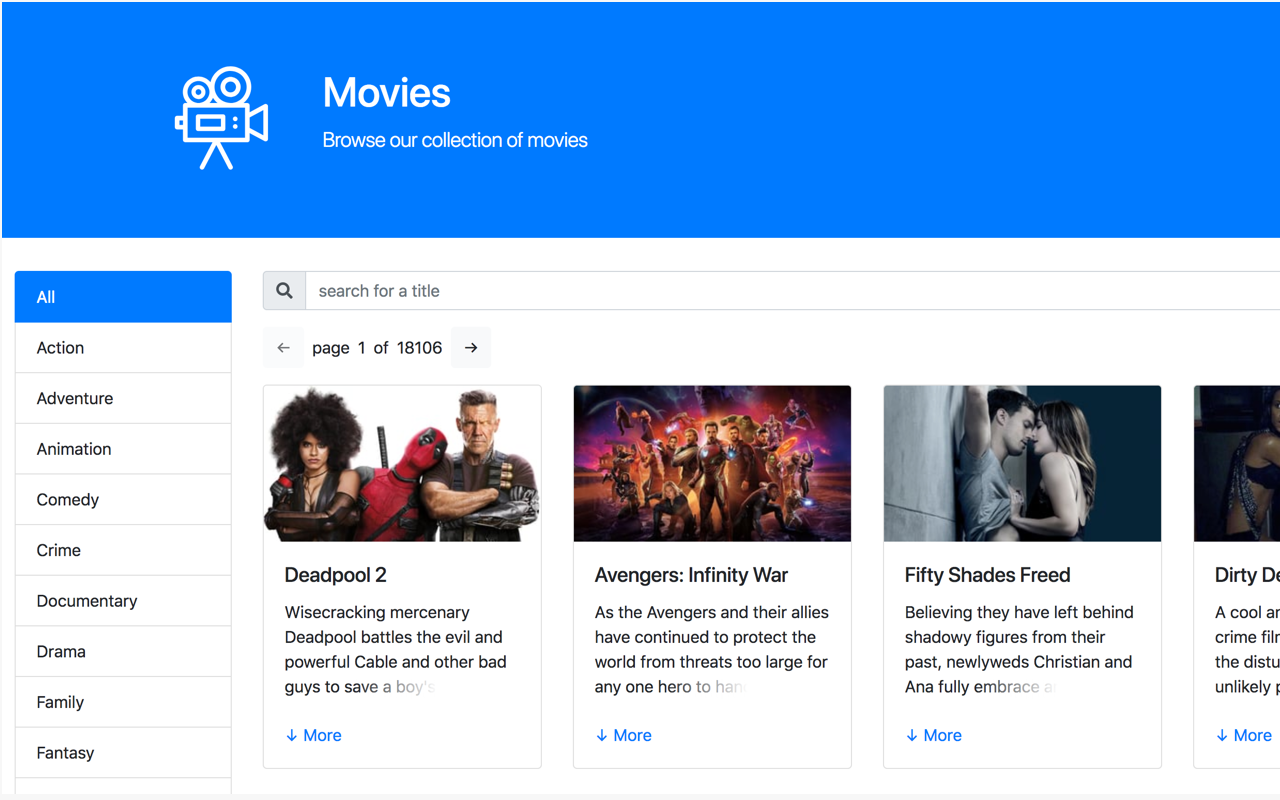Image resolution: width=1280 pixels, height=800 pixels.
Task: Click the movie camera logo icon
Action: [220, 116]
